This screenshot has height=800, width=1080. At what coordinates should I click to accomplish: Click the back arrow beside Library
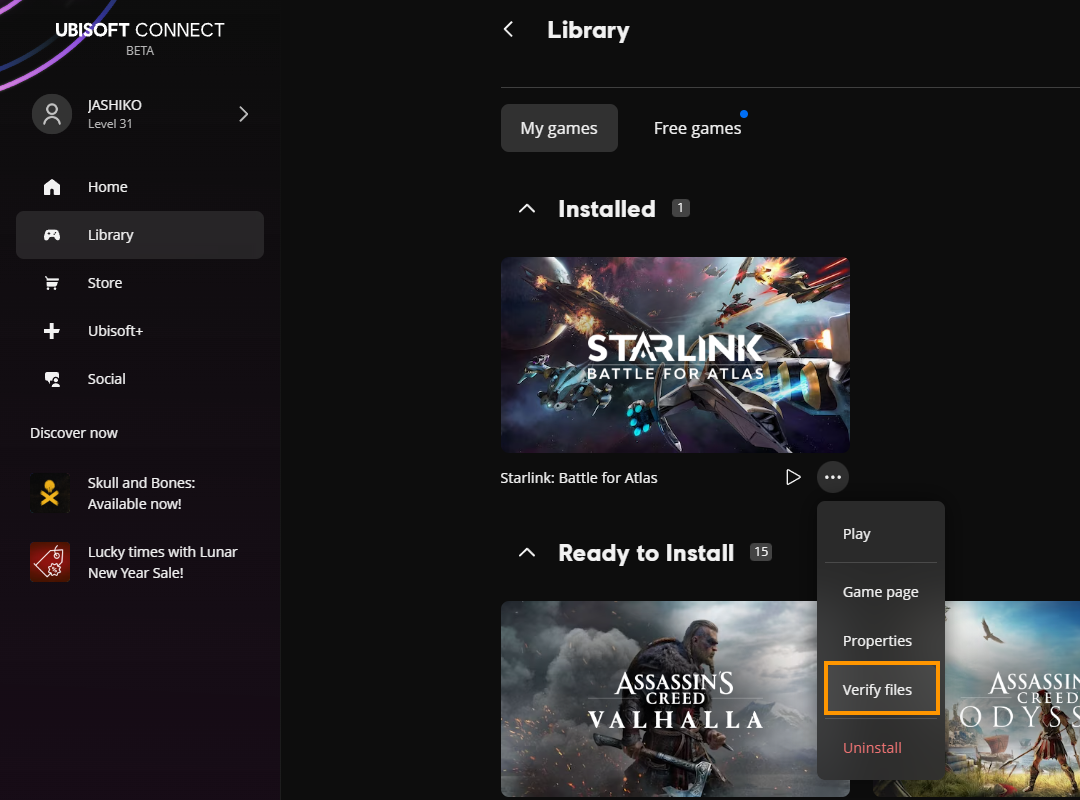[x=508, y=30]
